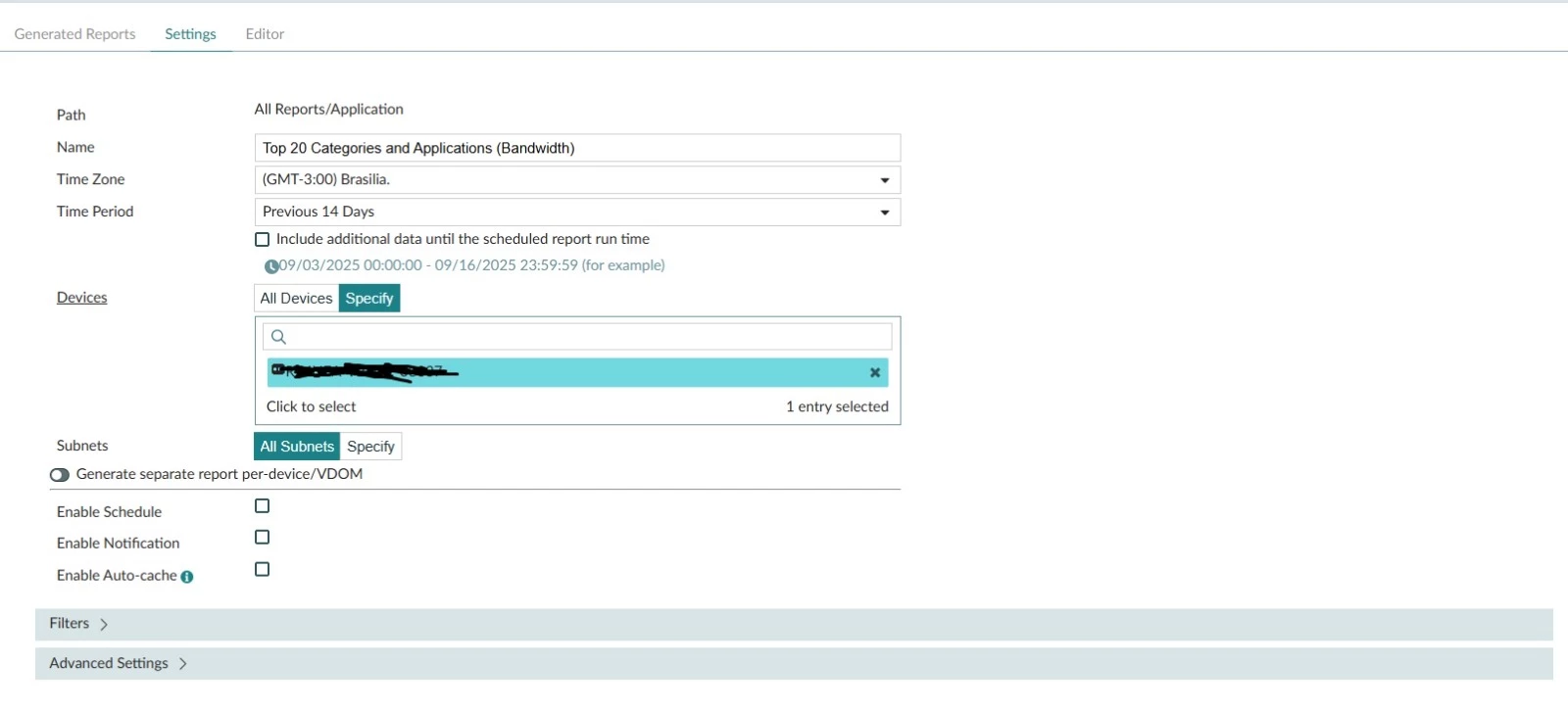Image resolution: width=1568 pixels, height=712 pixels.
Task: Switch to the Settings tab
Action: point(190,33)
